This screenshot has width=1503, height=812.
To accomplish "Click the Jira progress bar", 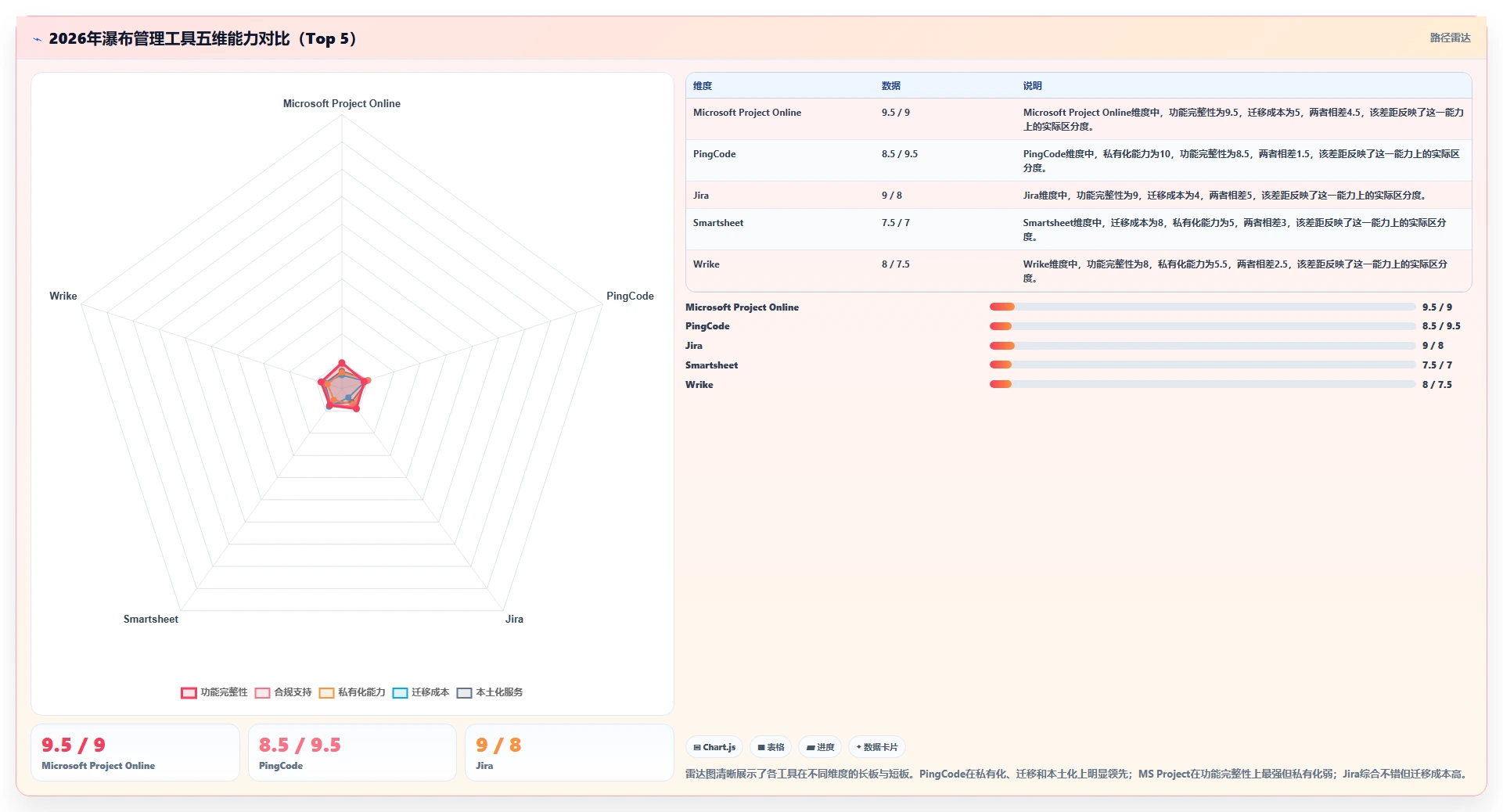I will 1203,346.
